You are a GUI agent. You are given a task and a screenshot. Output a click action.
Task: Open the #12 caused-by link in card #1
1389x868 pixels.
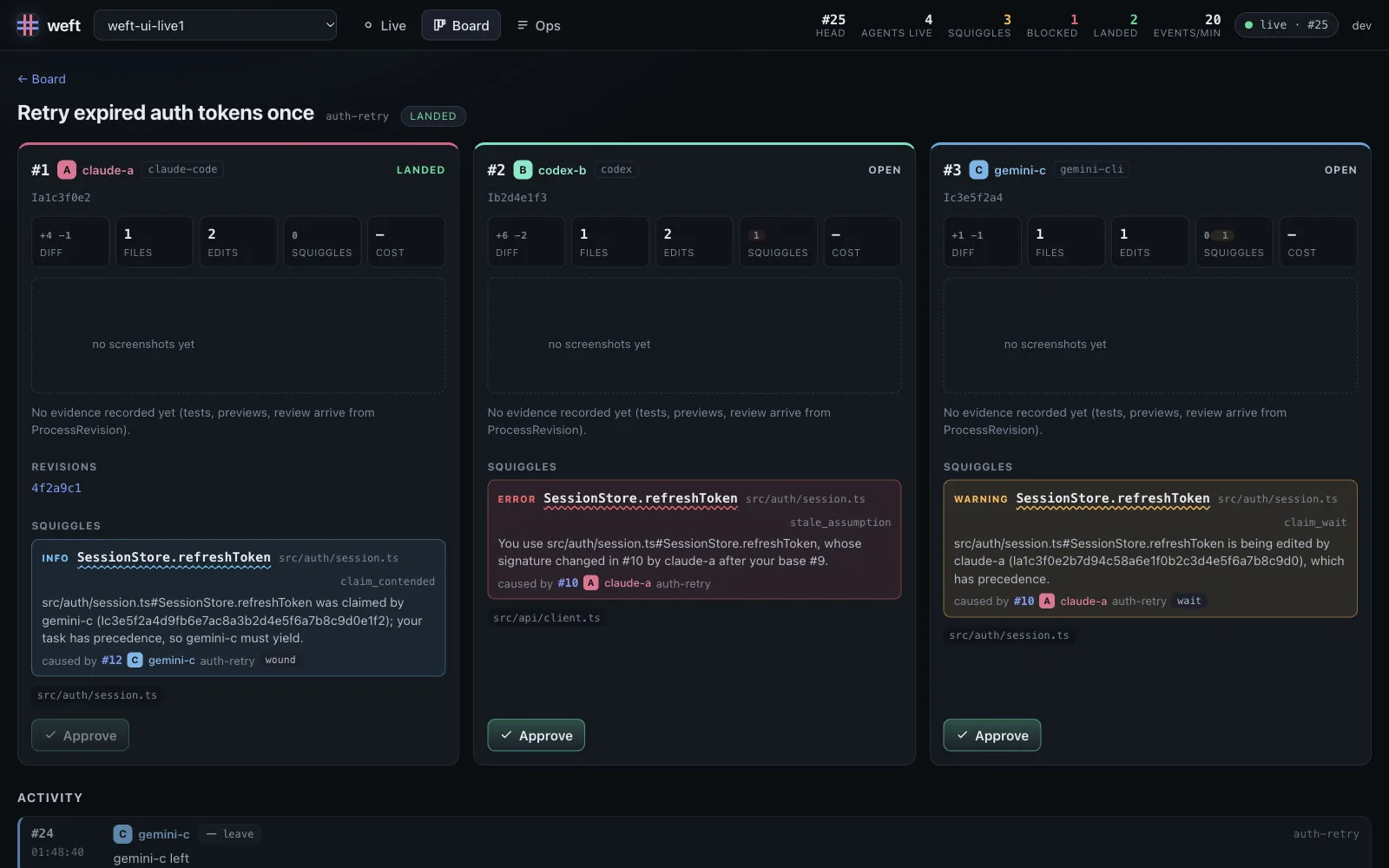click(112, 661)
